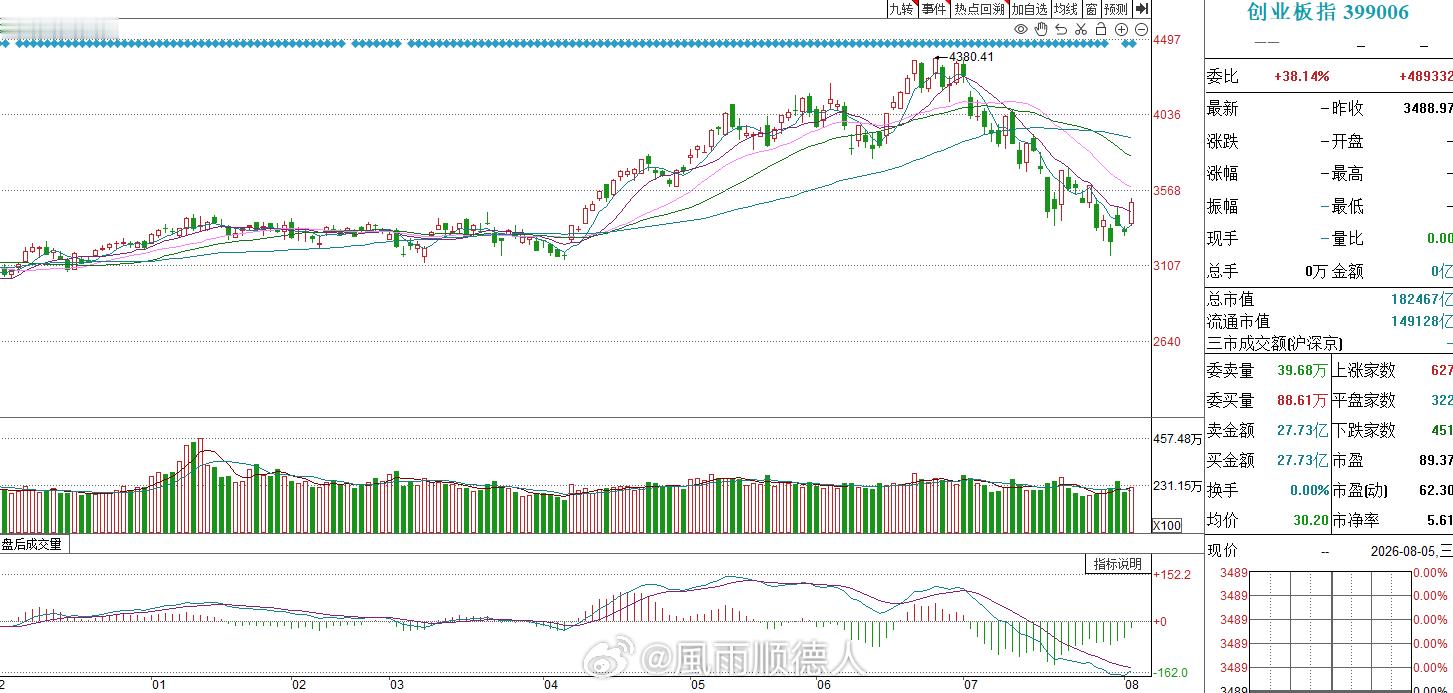Click the 总市值 row label
Screen dimensions: 1453x693
[x=1230, y=298]
